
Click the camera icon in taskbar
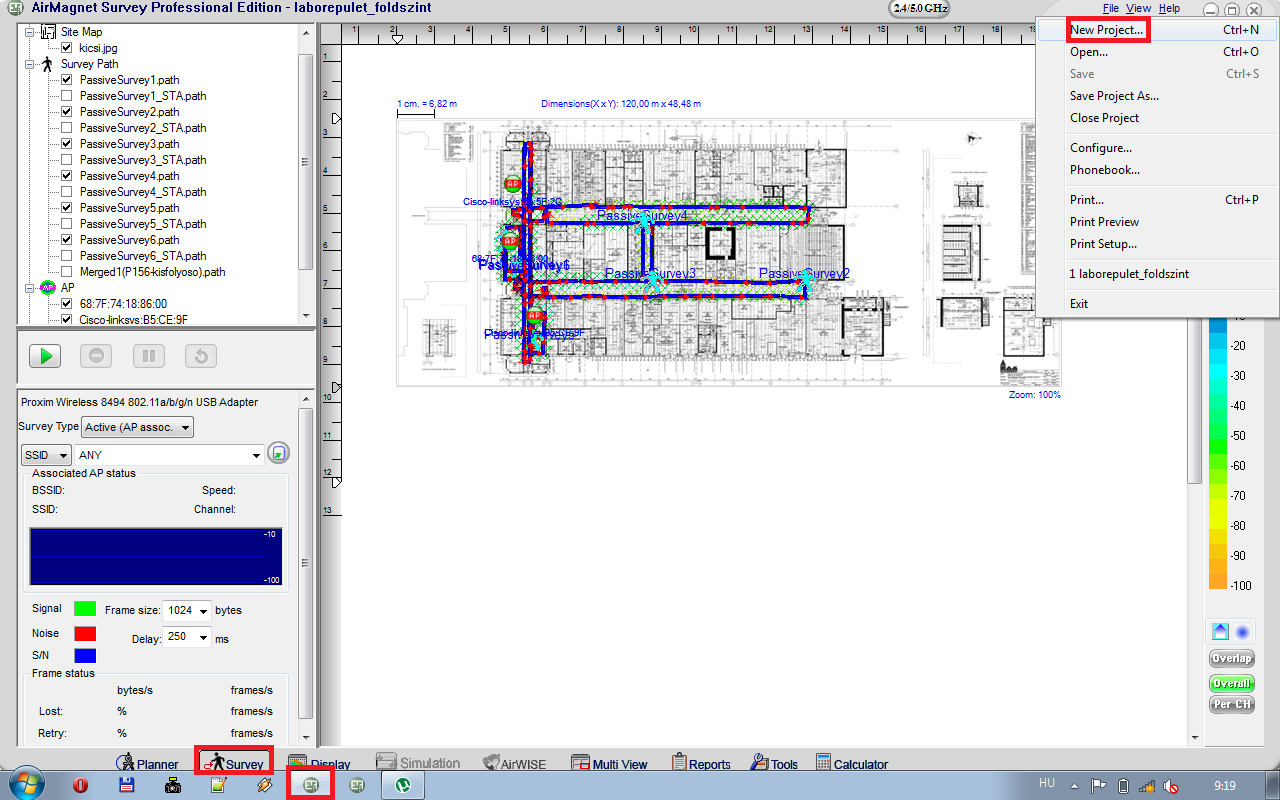pyautogui.click(x=173, y=785)
